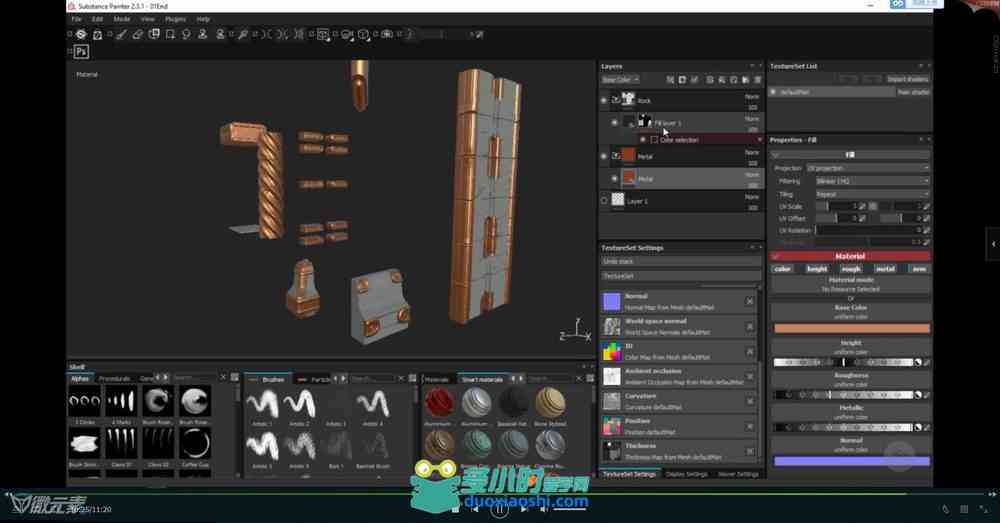
Task: Select the Eraser tool in toolbar
Action: coord(137,34)
